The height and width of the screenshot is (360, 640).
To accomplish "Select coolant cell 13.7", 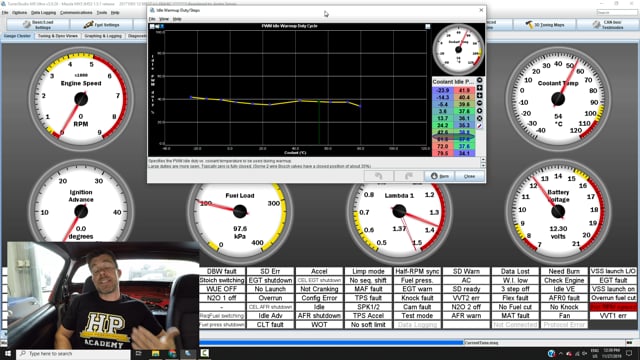I will point(443,118).
